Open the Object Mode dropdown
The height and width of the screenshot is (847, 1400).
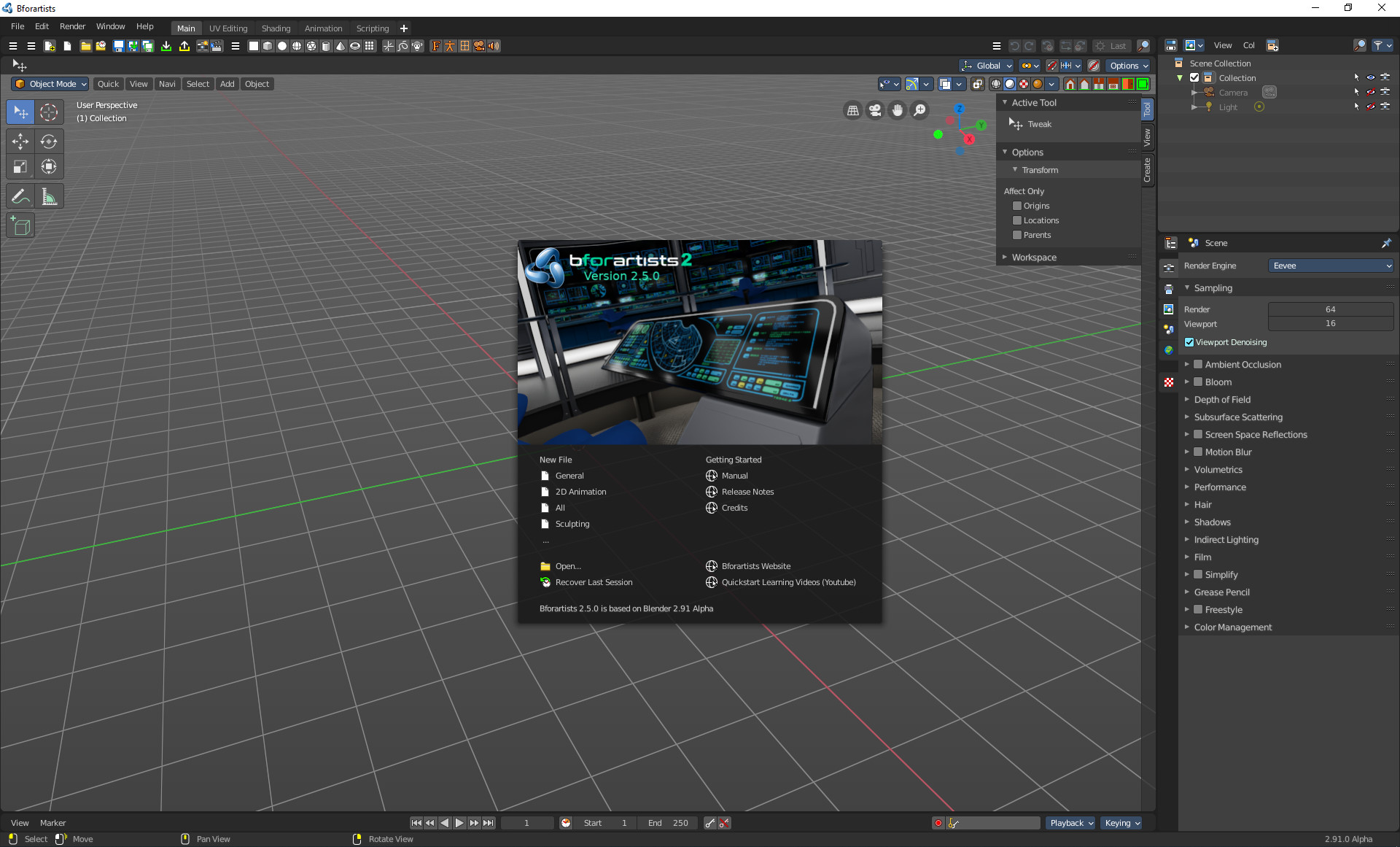51,84
